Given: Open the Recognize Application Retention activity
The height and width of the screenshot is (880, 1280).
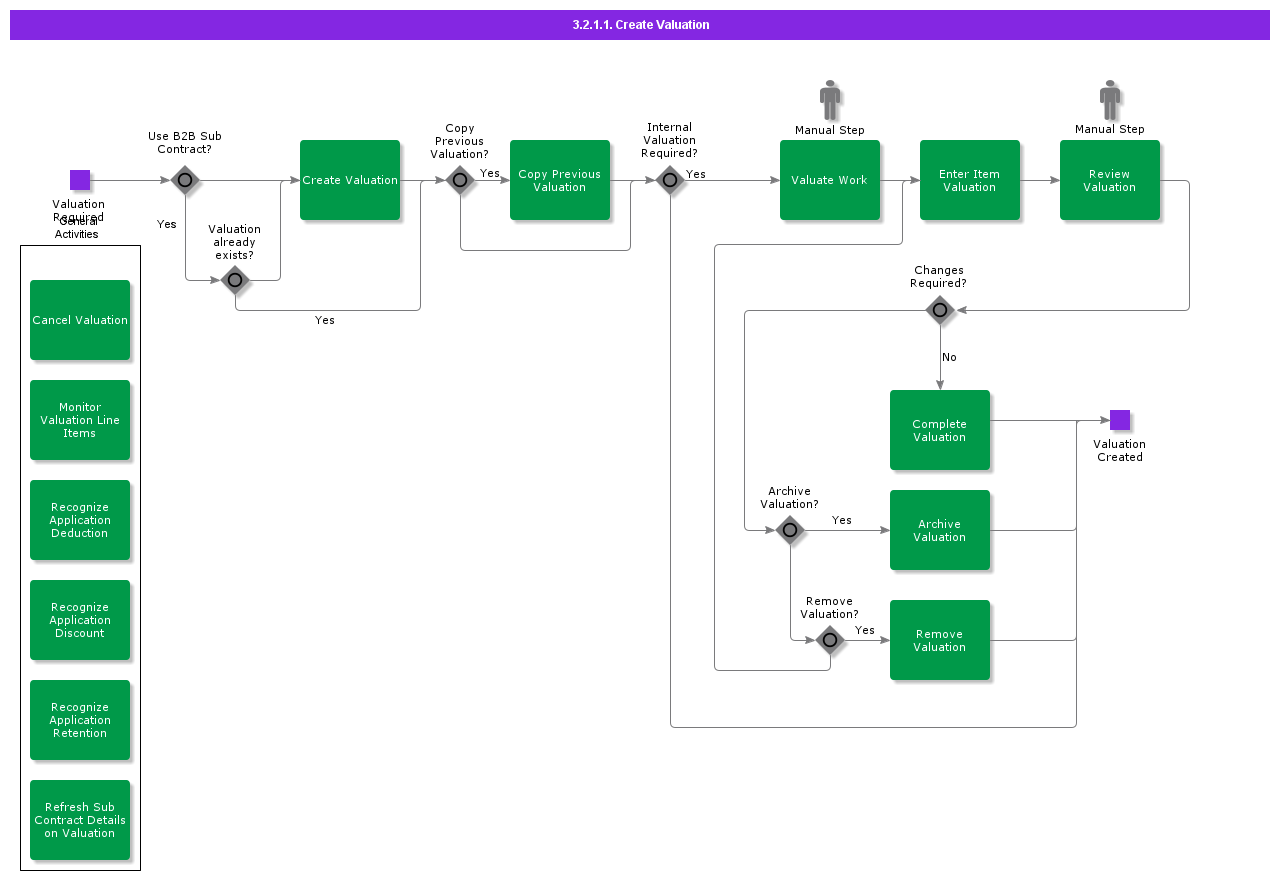Looking at the screenshot, I should [x=80, y=720].
